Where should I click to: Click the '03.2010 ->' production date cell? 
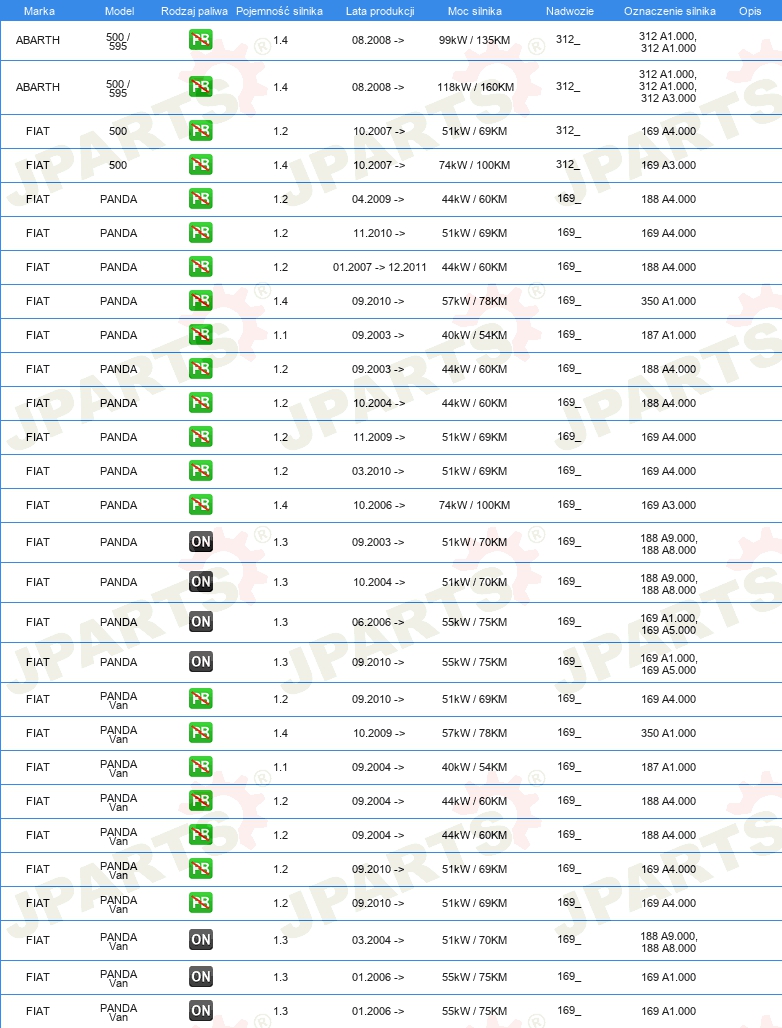pos(378,471)
